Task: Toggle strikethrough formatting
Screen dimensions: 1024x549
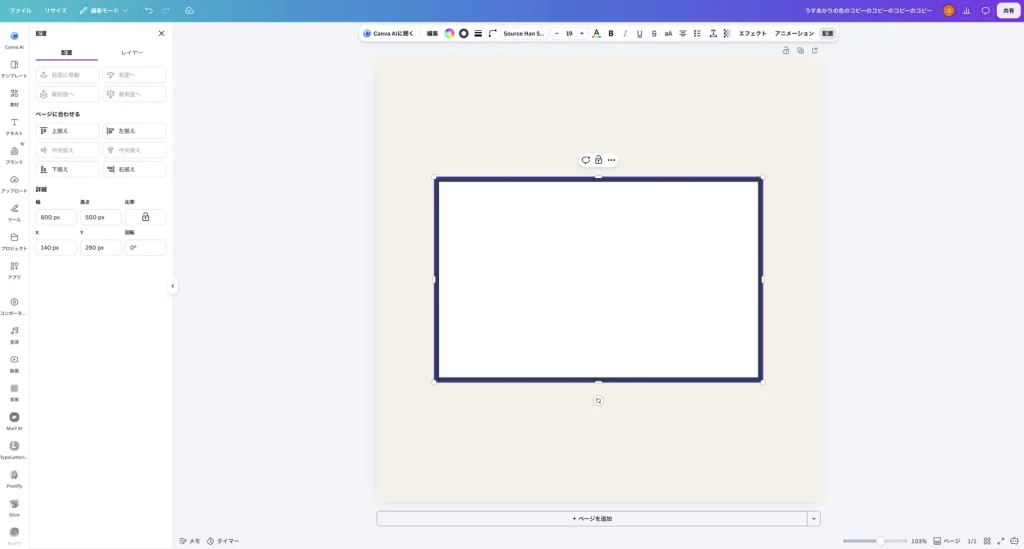Action: pyautogui.click(x=654, y=33)
